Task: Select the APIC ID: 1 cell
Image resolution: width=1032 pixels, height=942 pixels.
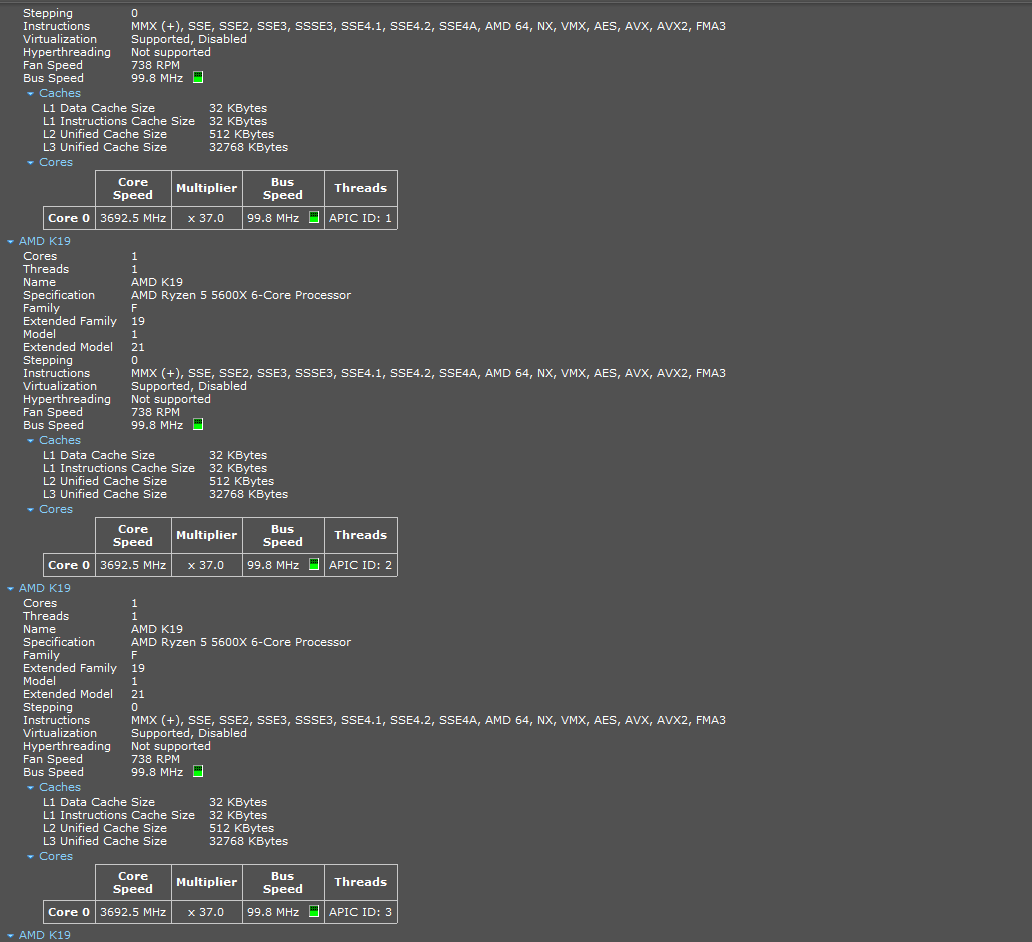Action: coord(361,218)
